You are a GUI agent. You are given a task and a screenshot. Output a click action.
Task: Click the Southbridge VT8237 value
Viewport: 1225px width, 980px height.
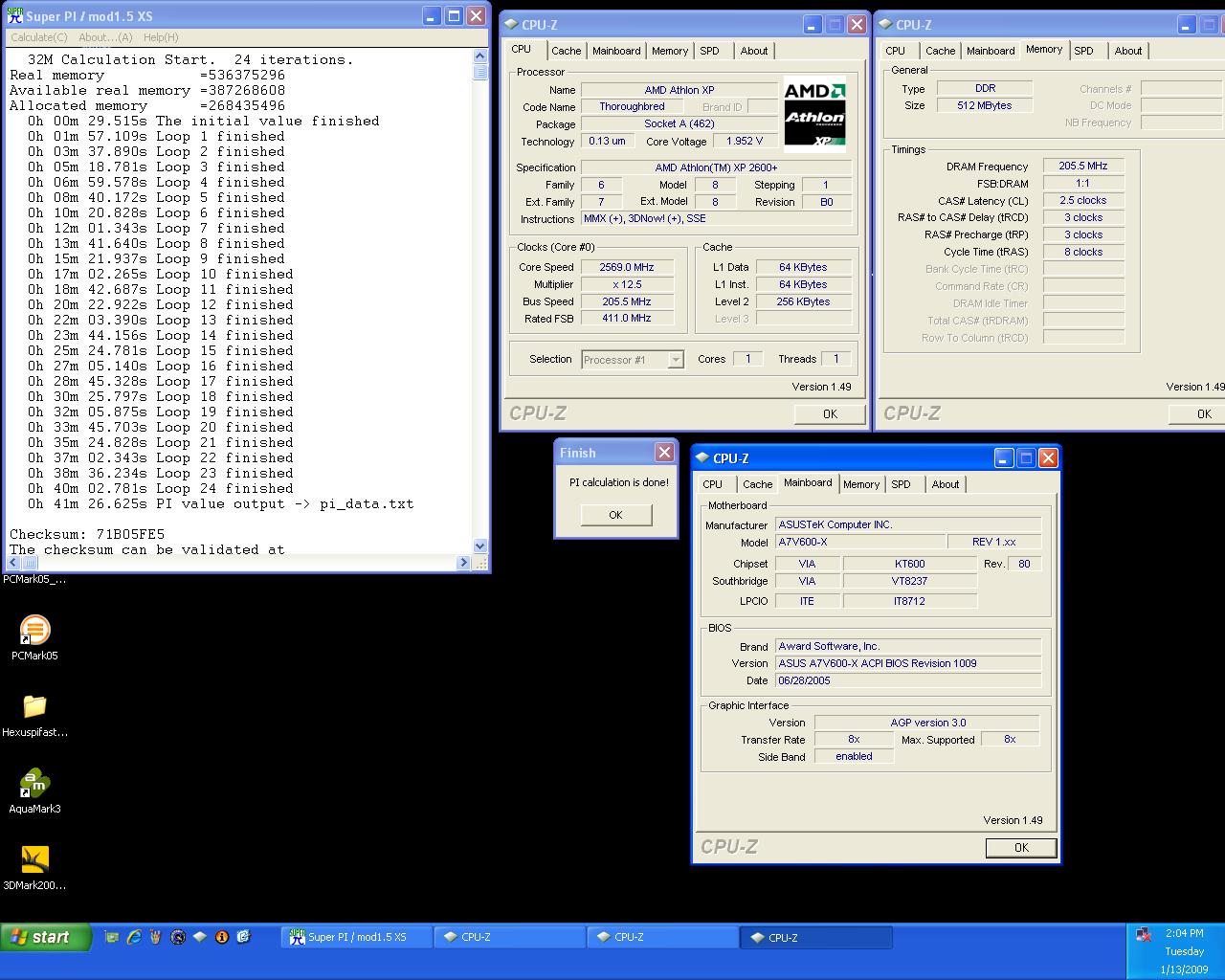(910, 581)
